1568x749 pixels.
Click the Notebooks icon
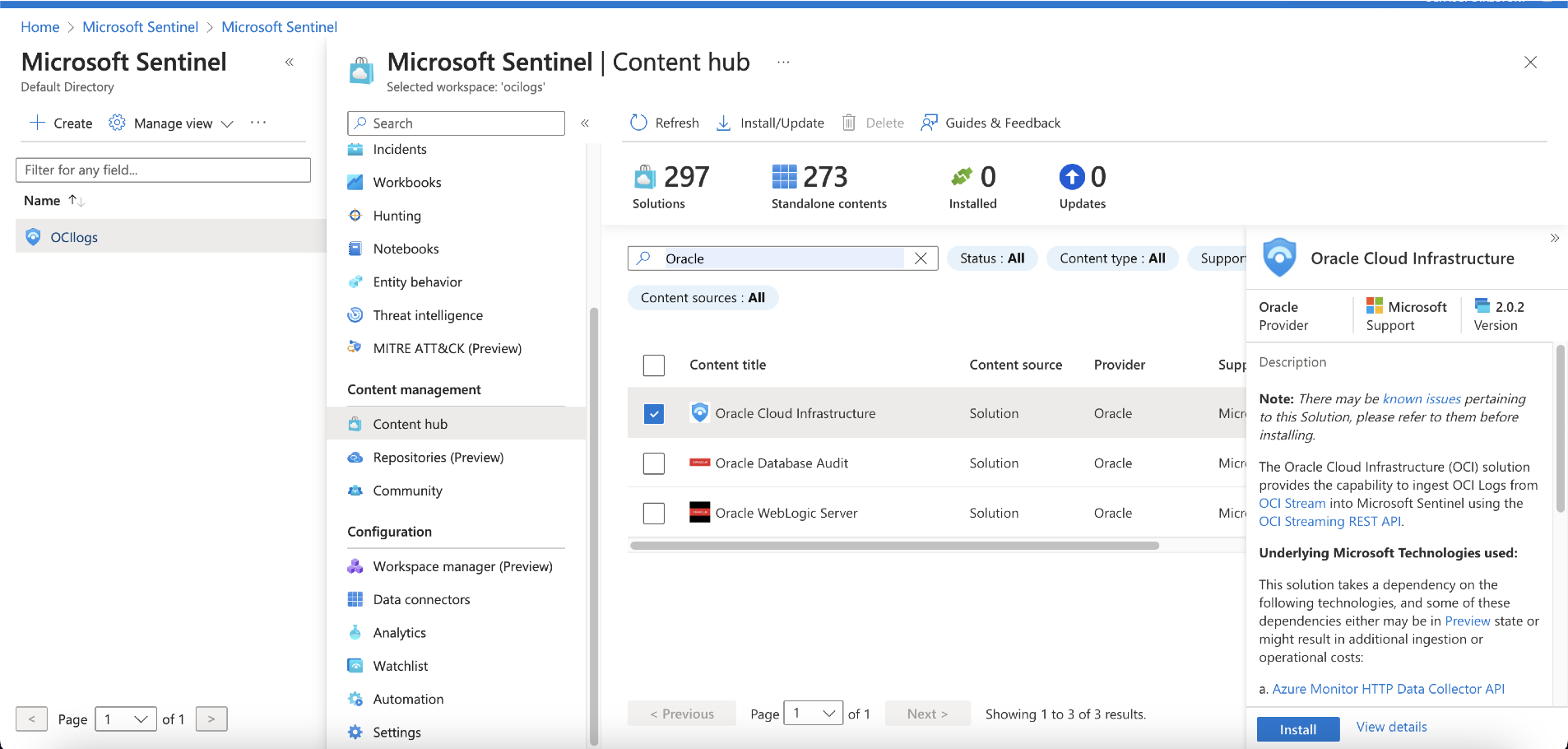pos(355,249)
